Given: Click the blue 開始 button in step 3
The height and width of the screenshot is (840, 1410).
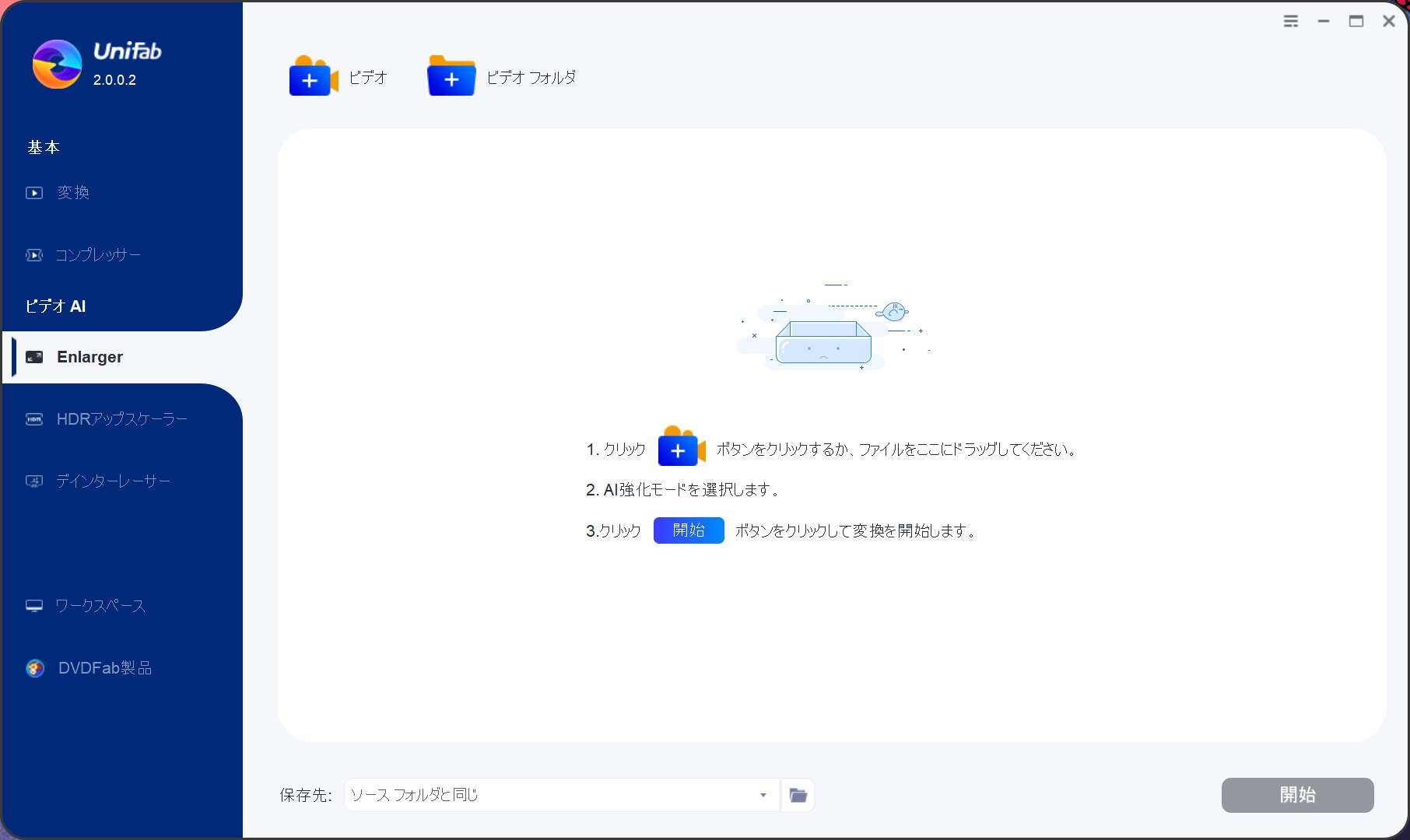Looking at the screenshot, I should coord(689,530).
